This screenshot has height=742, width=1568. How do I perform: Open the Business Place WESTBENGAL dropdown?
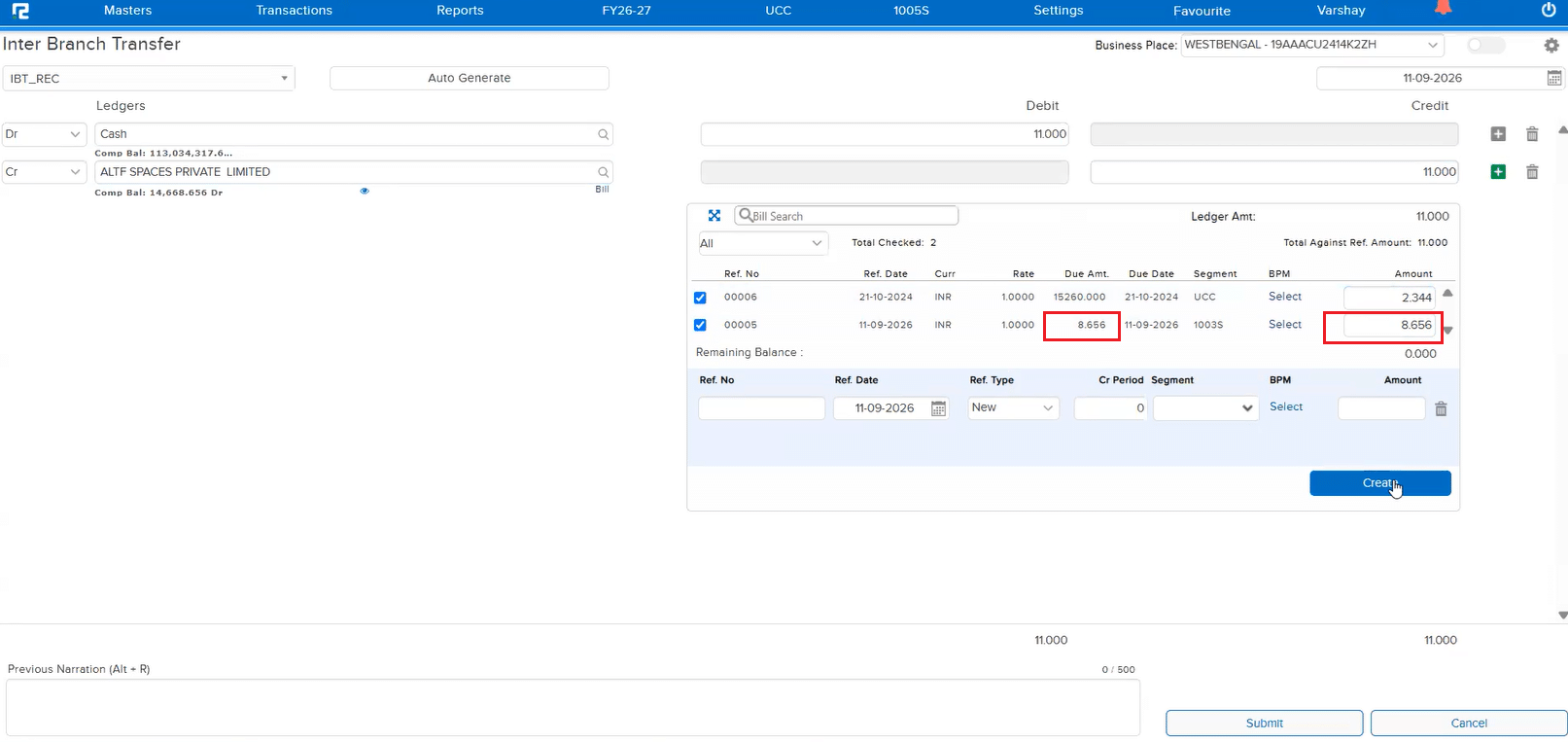[1312, 45]
